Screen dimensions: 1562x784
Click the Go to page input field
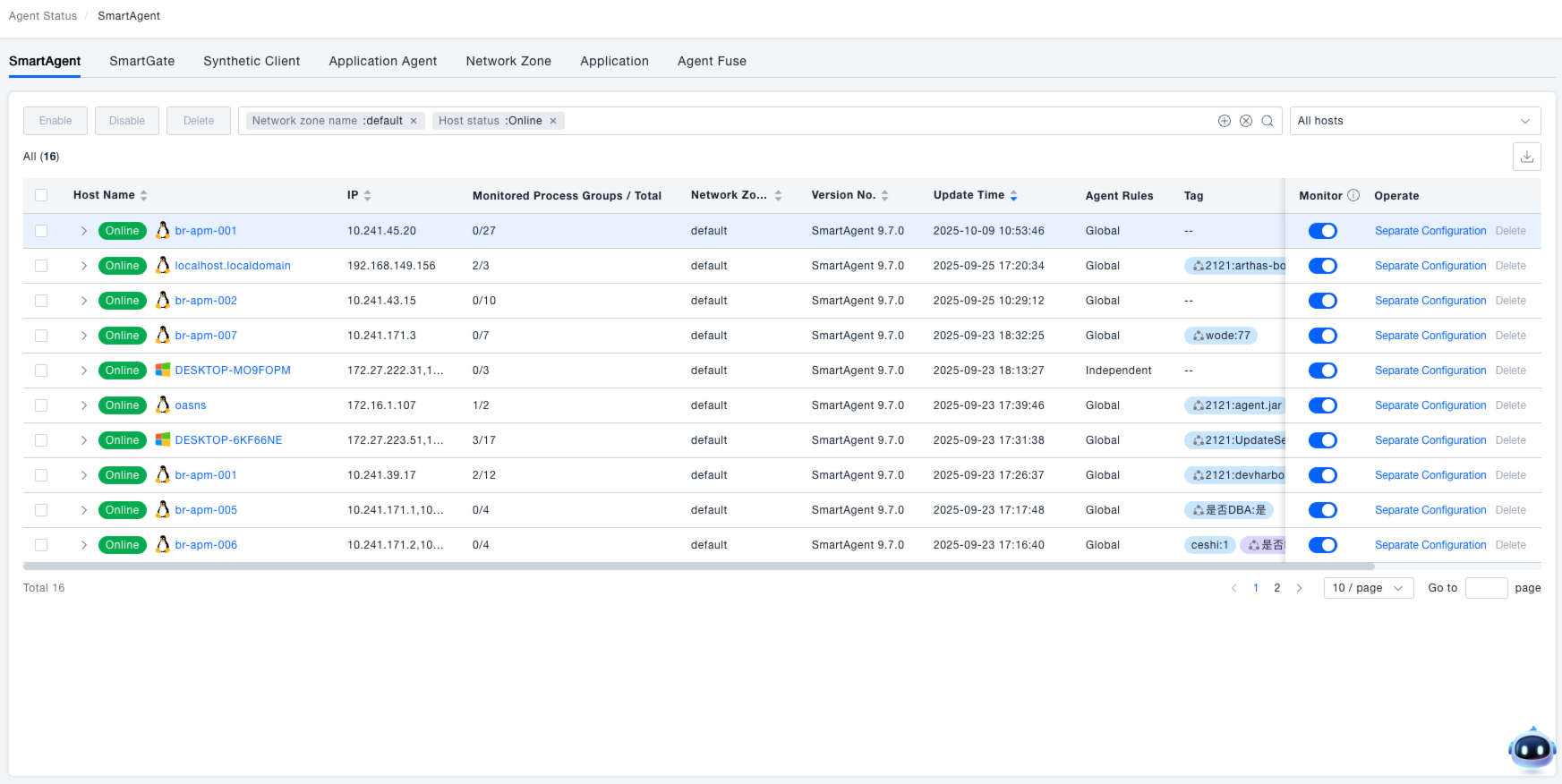[x=1485, y=588]
